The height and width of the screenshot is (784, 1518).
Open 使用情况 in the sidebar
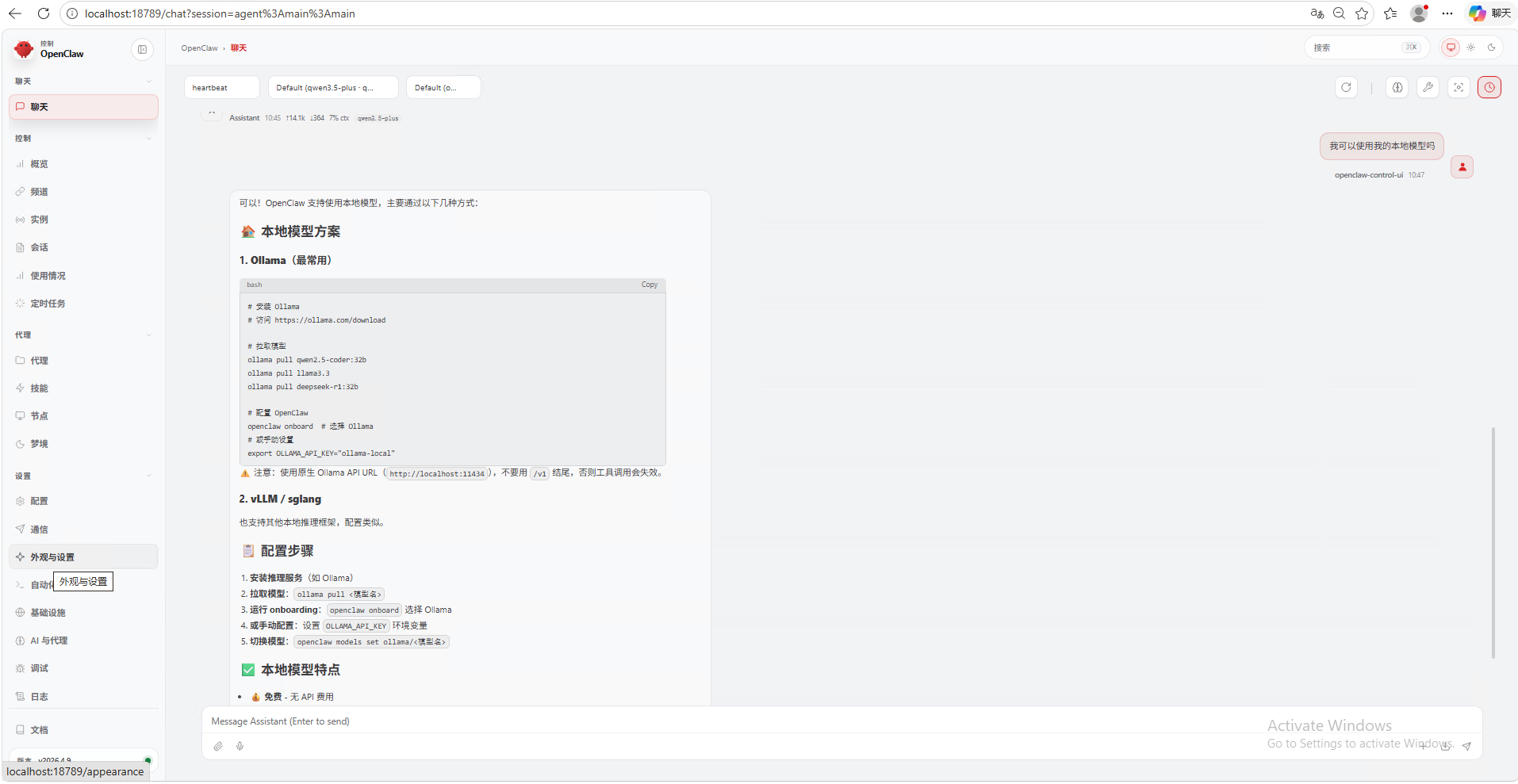click(x=83, y=276)
